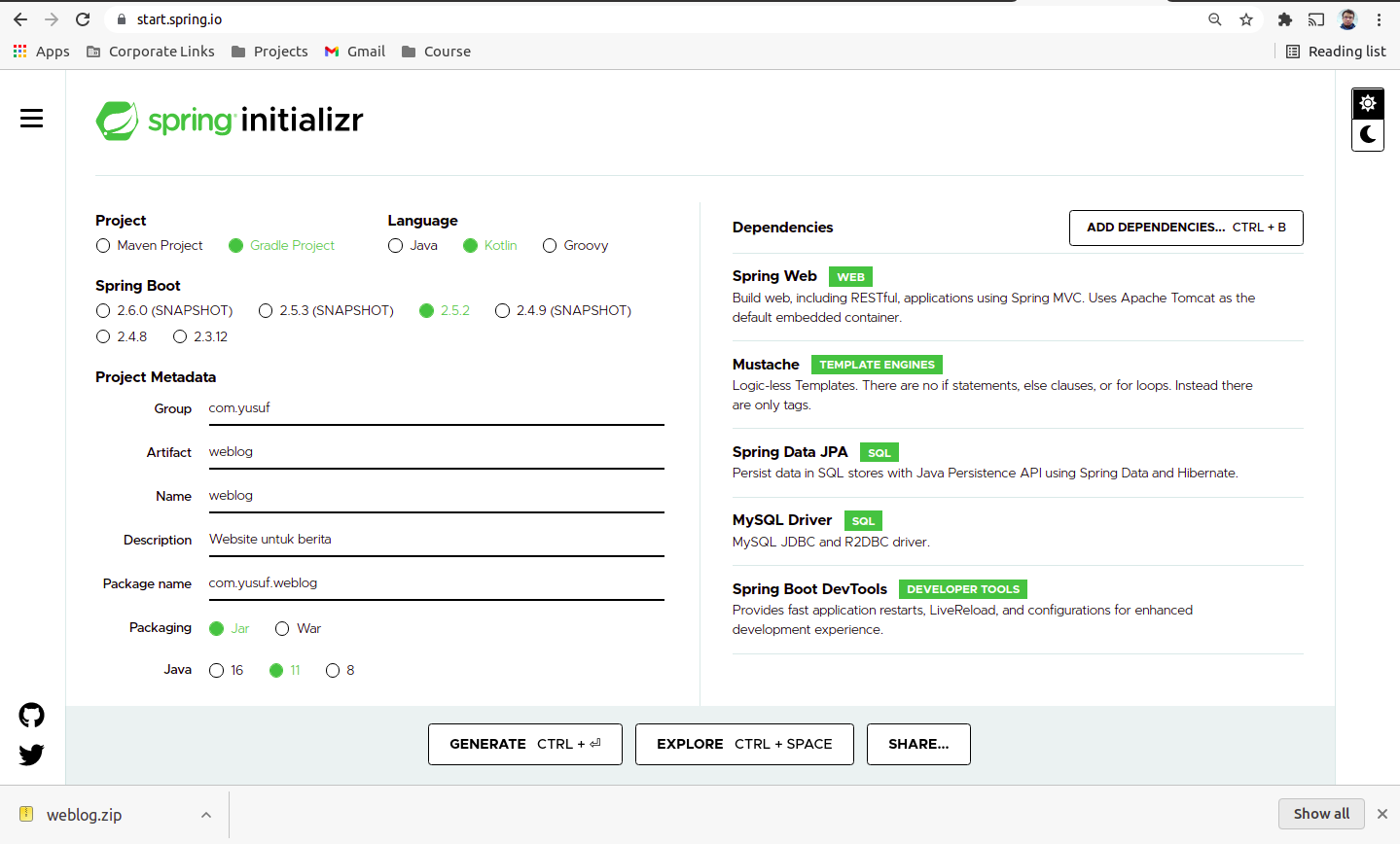Open Chrome three-dot menu
Screen dimensions: 1400x844
(x=1379, y=19)
